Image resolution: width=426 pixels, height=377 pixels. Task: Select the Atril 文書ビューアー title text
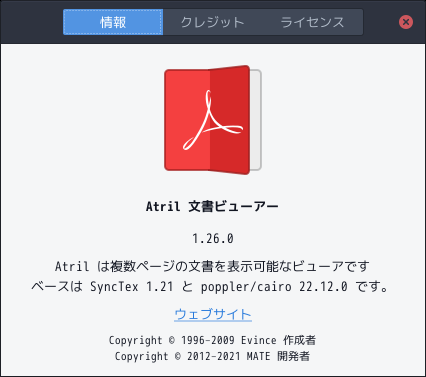(x=212, y=206)
